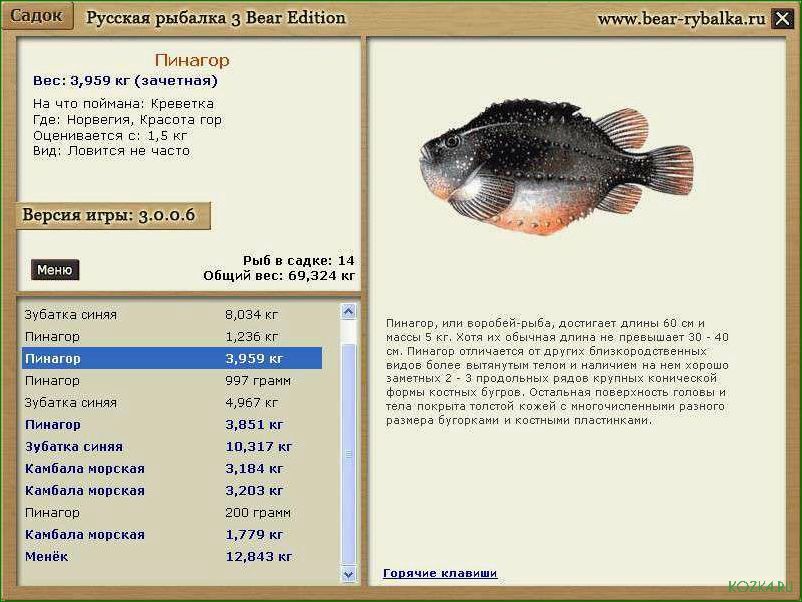Click the scroll-up arrow of the fish list
Screen dimensions: 802x602
pos(348,311)
